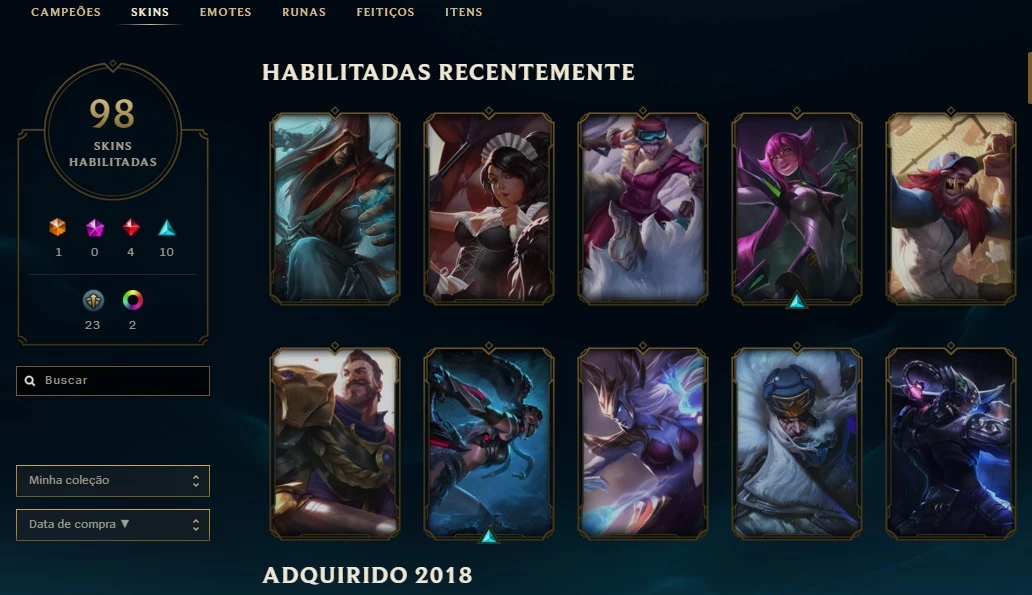Screen dimensions: 1032x595
Task: Click the winged crest icon above 23
Action: click(93, 300)
